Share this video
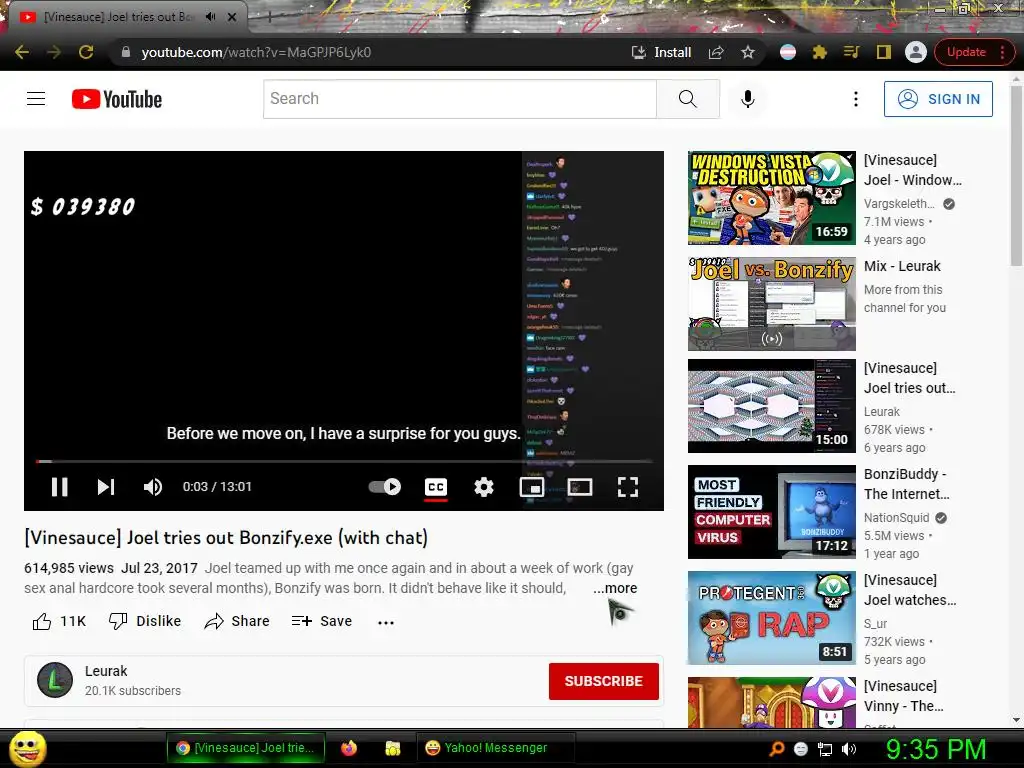Screen dimensions: 1024x768 click(236, 621)
